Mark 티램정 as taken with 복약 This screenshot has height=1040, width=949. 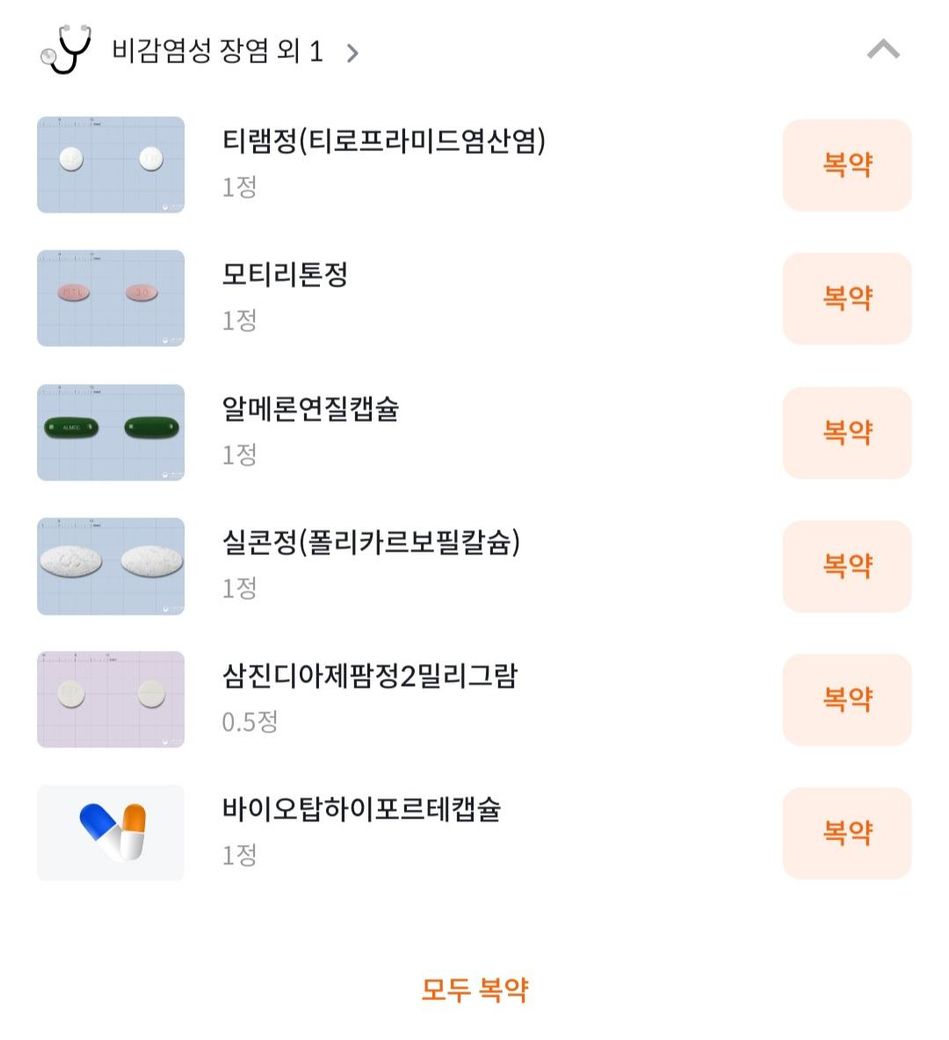[846, 165]
